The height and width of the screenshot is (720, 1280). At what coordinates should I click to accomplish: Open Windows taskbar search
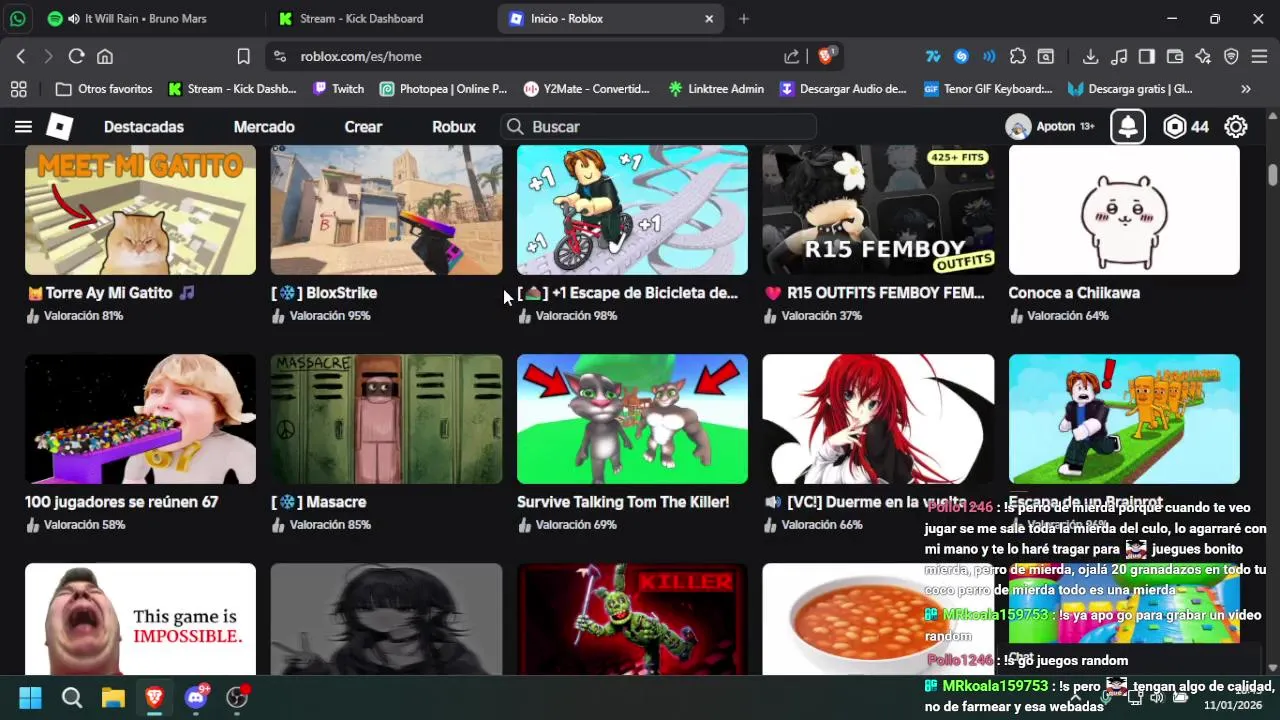coord(72,697)
